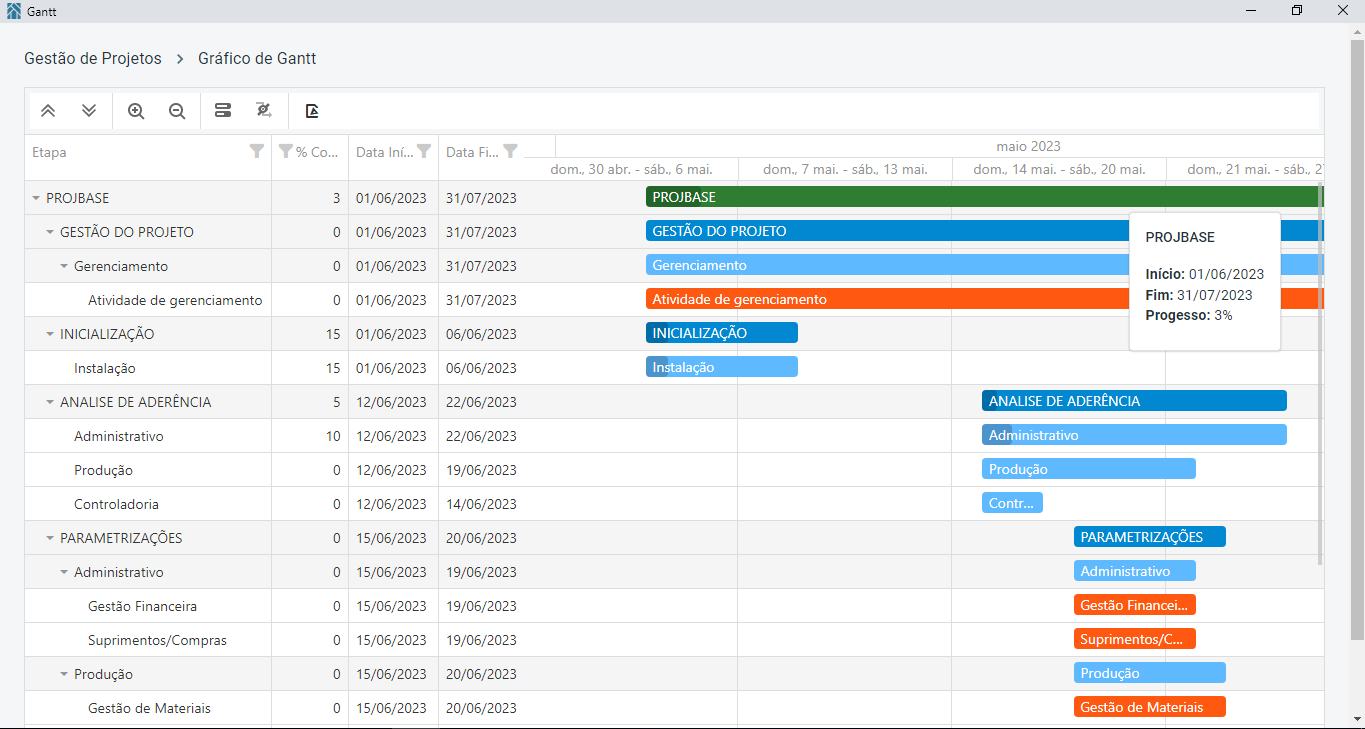Open the Etapa column filter
The height and width of the screenshot is (729, 1365).
257,151
